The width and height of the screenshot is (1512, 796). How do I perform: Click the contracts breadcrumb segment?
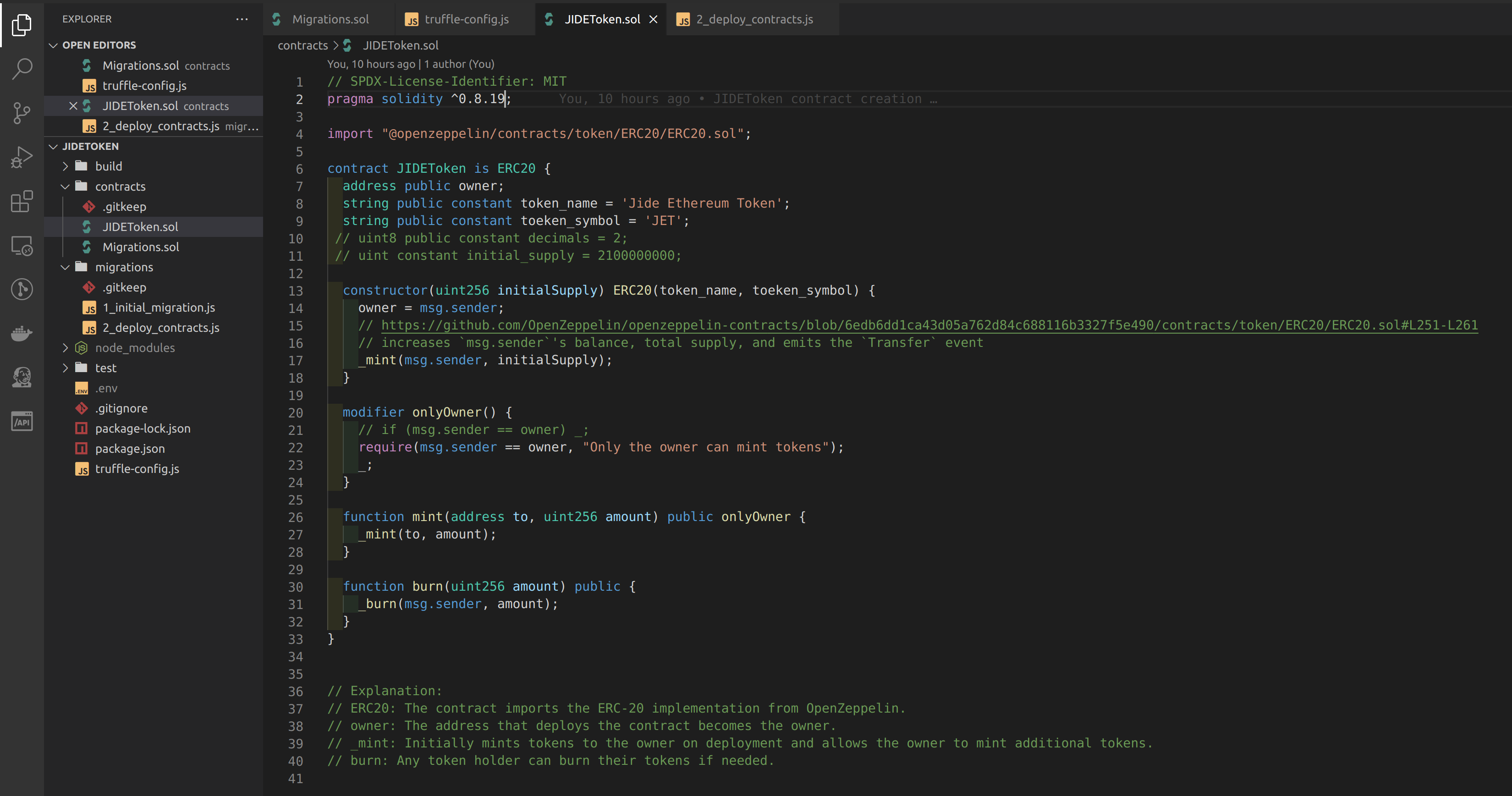pyautogui.click(x=302, y=45)
